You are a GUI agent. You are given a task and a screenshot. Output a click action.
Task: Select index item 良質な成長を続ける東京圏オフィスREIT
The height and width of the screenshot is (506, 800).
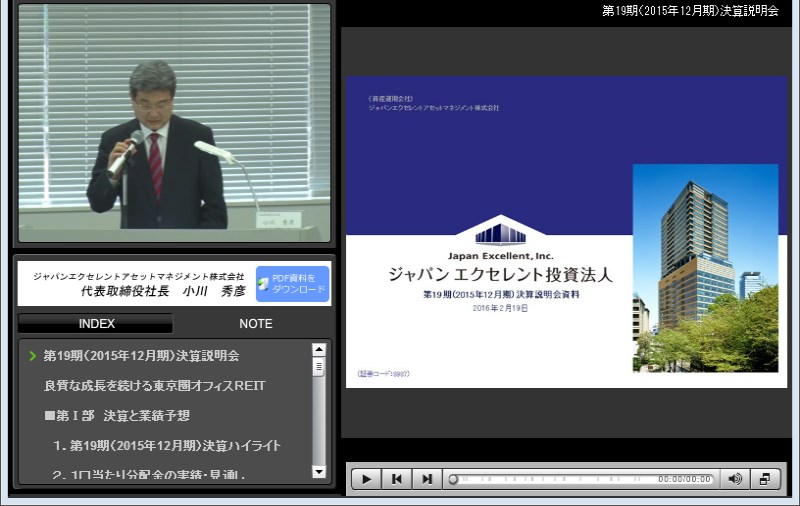pyautogui.click(x=155, y=386)
